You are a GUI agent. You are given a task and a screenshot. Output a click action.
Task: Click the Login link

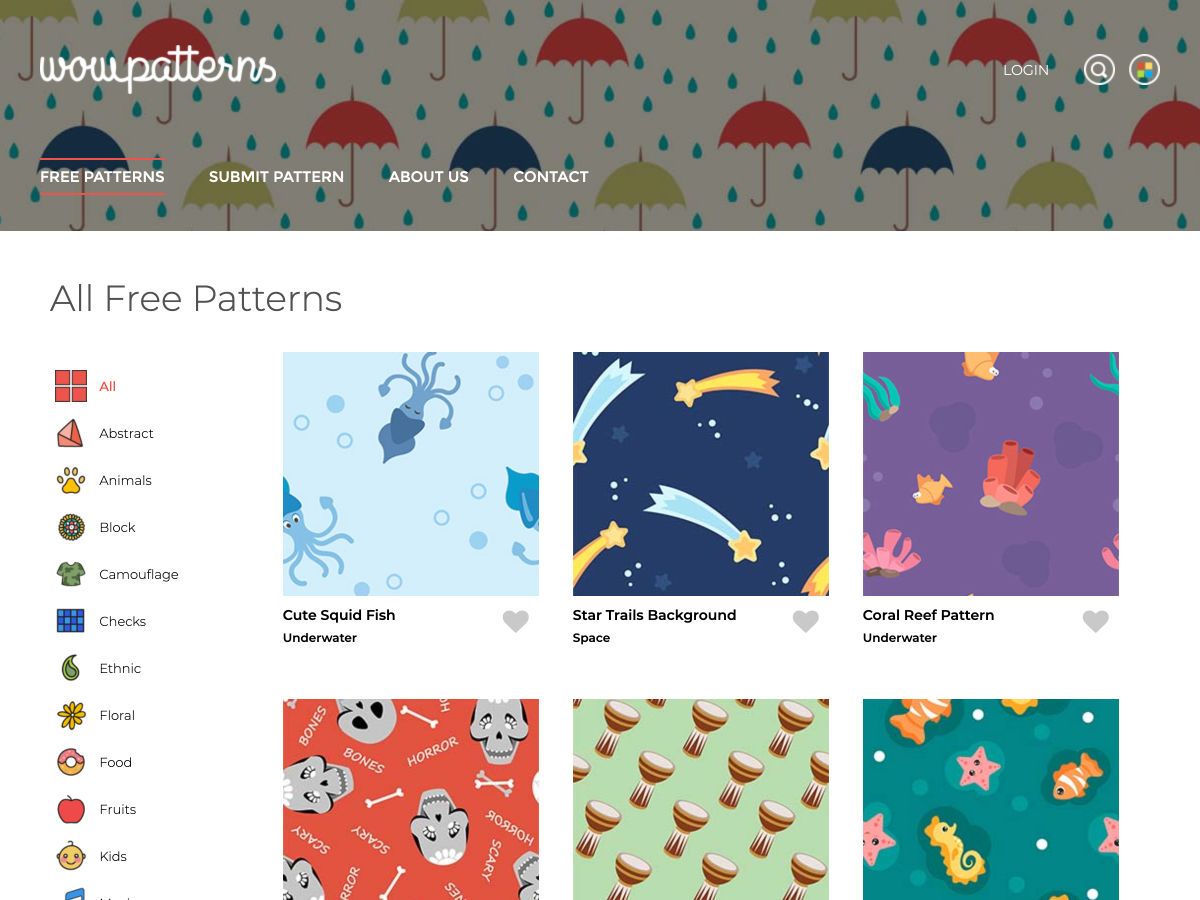(x=1026, y=70)
